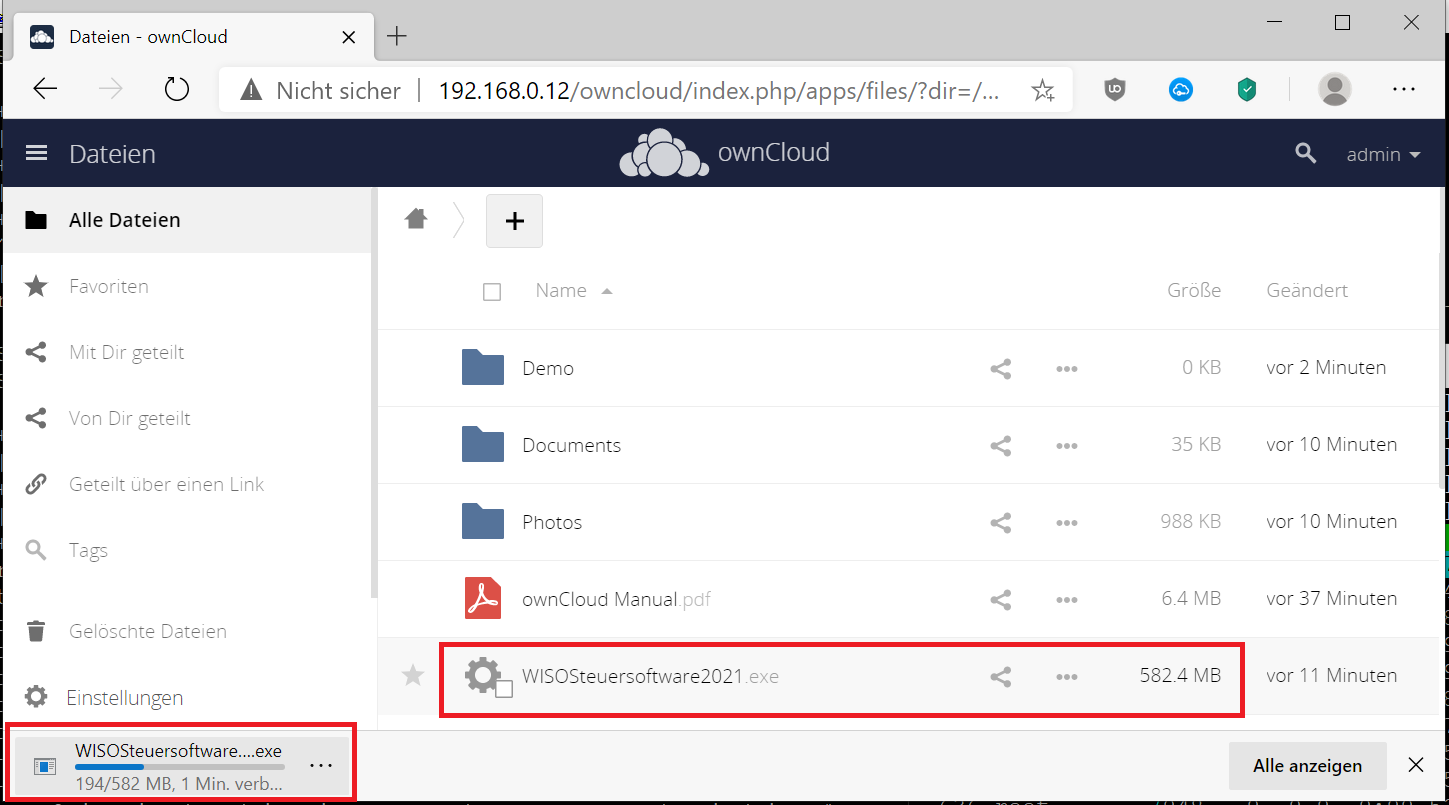The image size is (1449, 805).
Task: Open Tags filter in sidebar
Action: 187,550
